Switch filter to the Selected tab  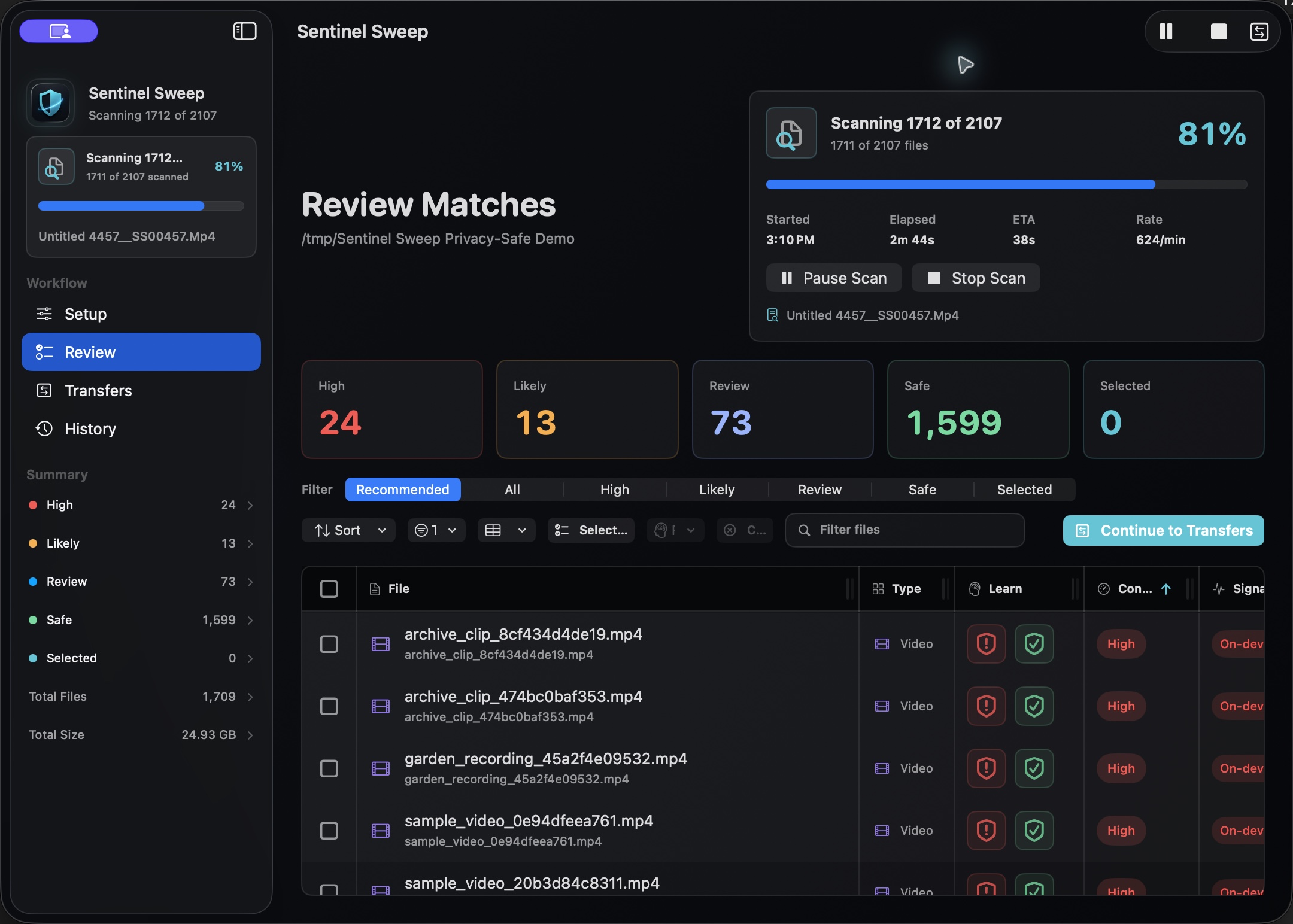coord(1025,490)
